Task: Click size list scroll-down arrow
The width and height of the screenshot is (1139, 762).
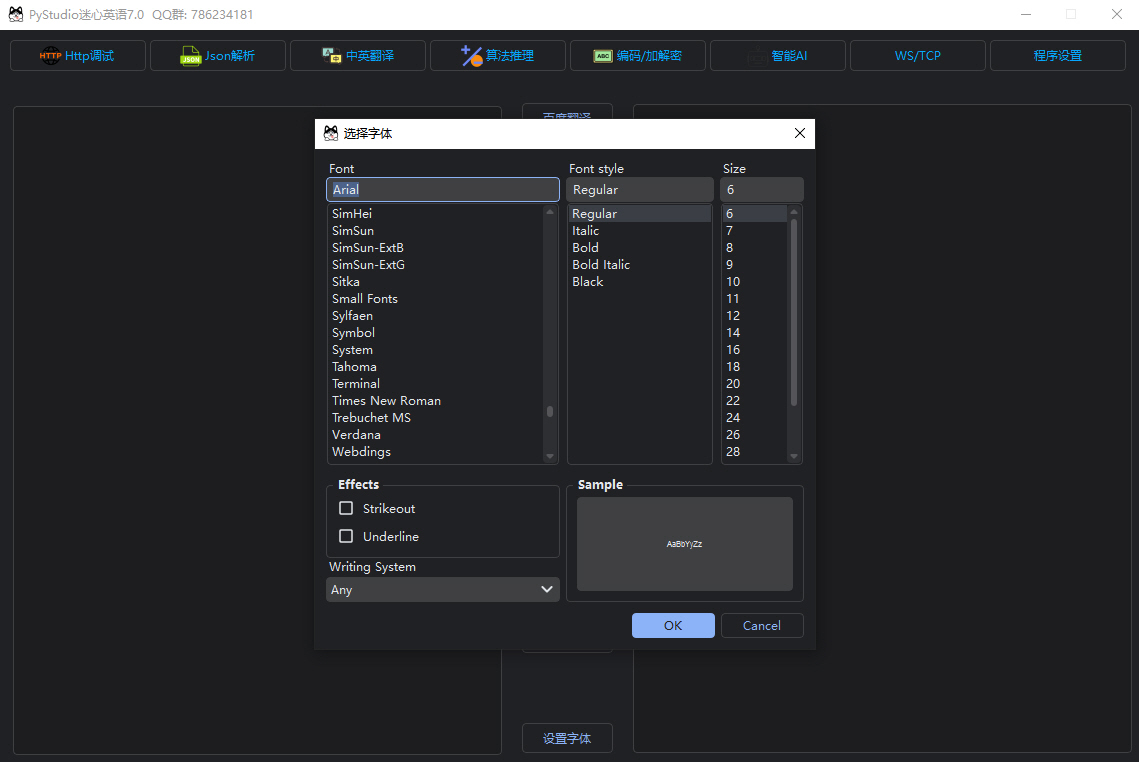Action: (794, 456)
